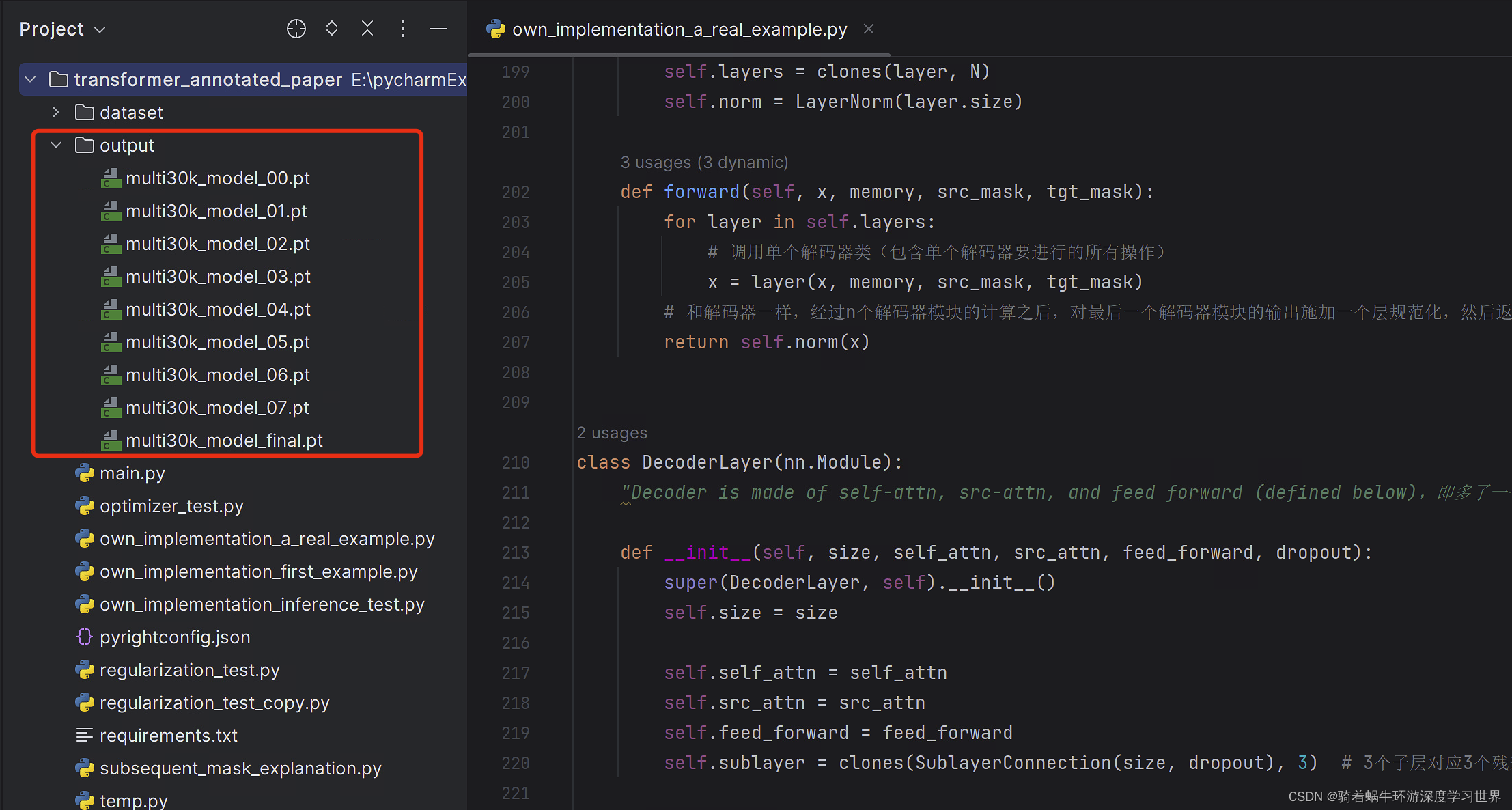
Task: Click the project root folder icon
Action: 59,79
